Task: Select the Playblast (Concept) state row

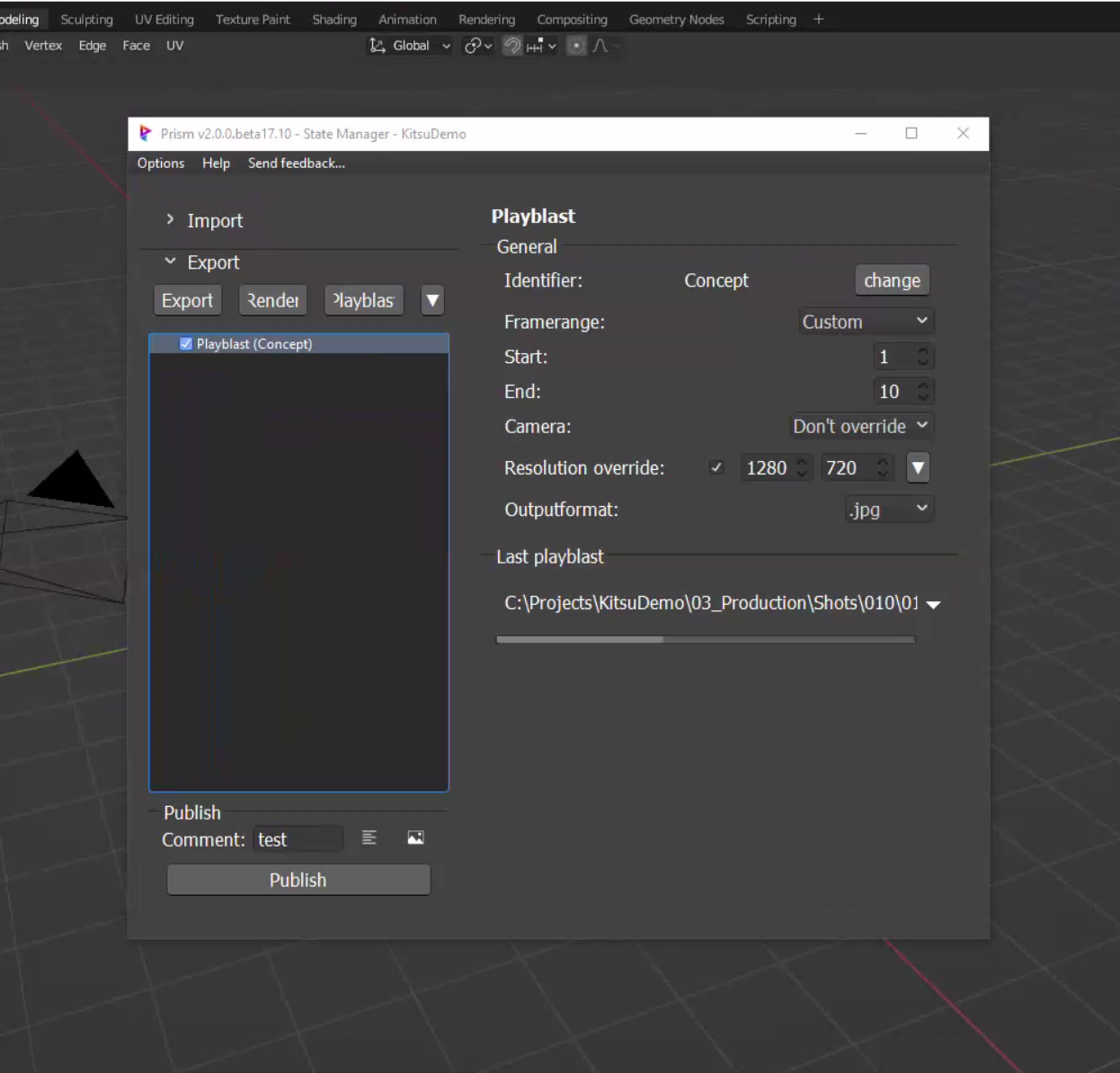Action: pyautogui.click(x=298, y=344)
